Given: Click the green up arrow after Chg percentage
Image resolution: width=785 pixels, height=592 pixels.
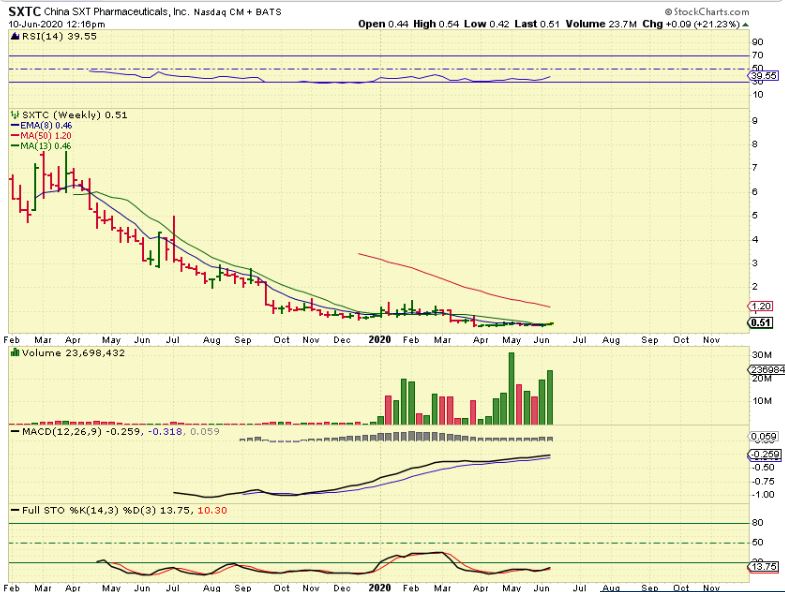Looking at the screenshot, I should click(745, 24).
